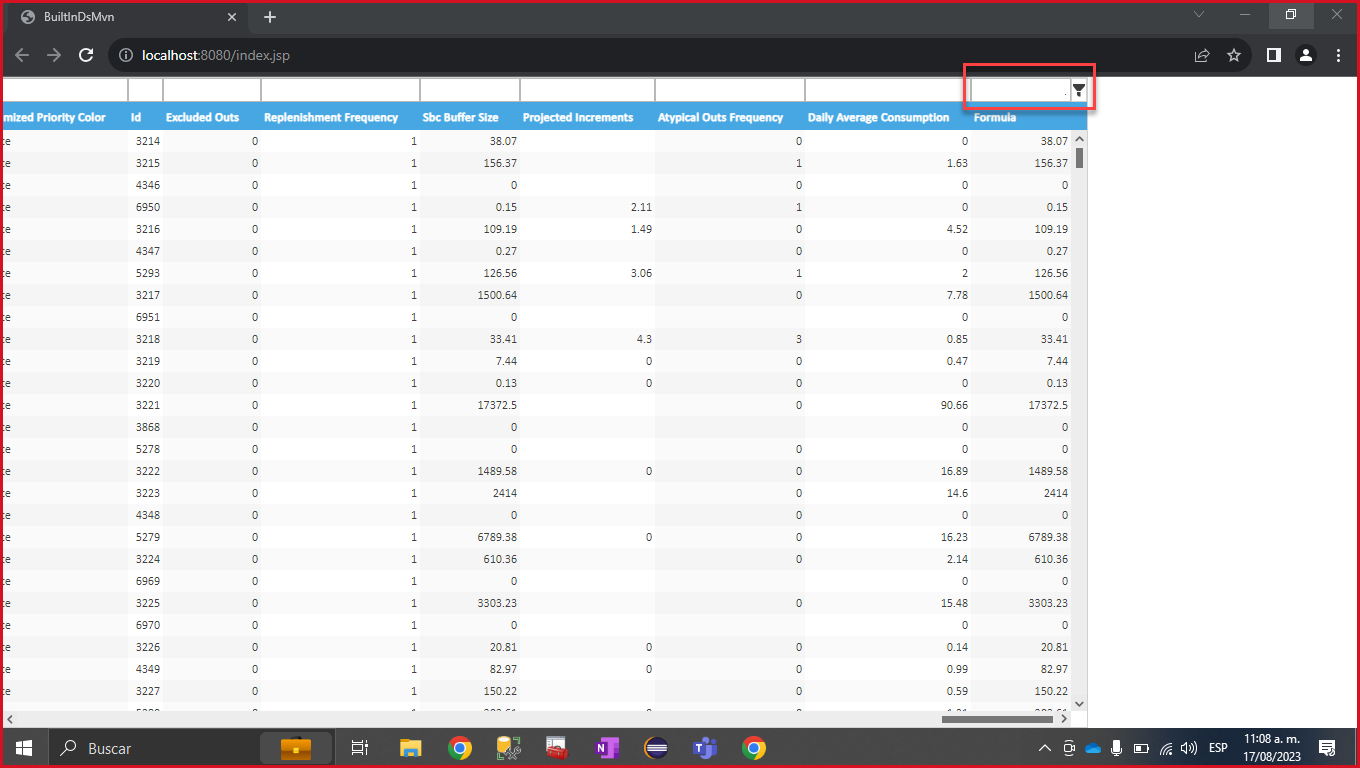Open the Chrome profile avatar
The image size is (1360, 768).
[x=1306, y=56]
